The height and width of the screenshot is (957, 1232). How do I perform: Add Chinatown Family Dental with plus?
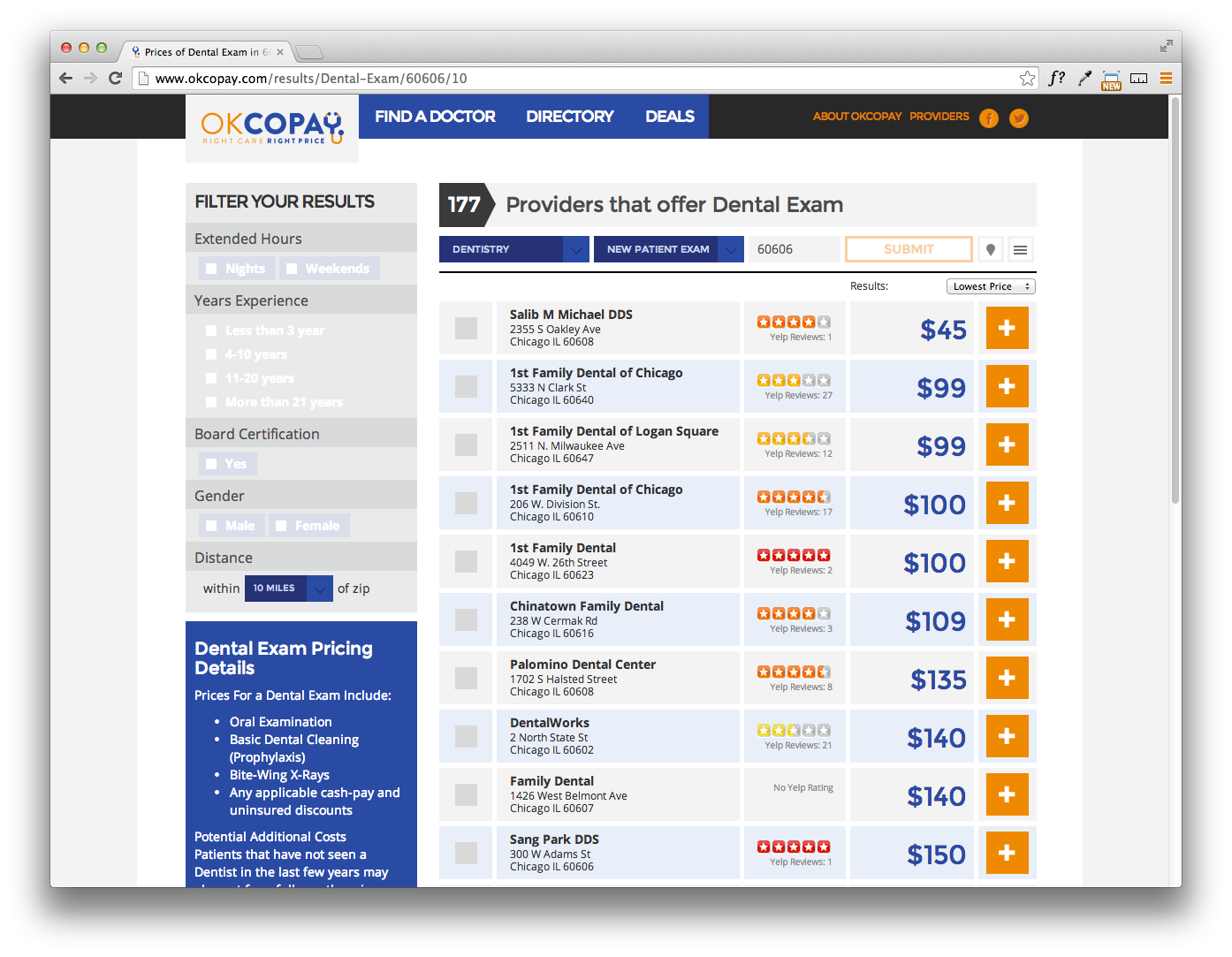[1007, 619]
